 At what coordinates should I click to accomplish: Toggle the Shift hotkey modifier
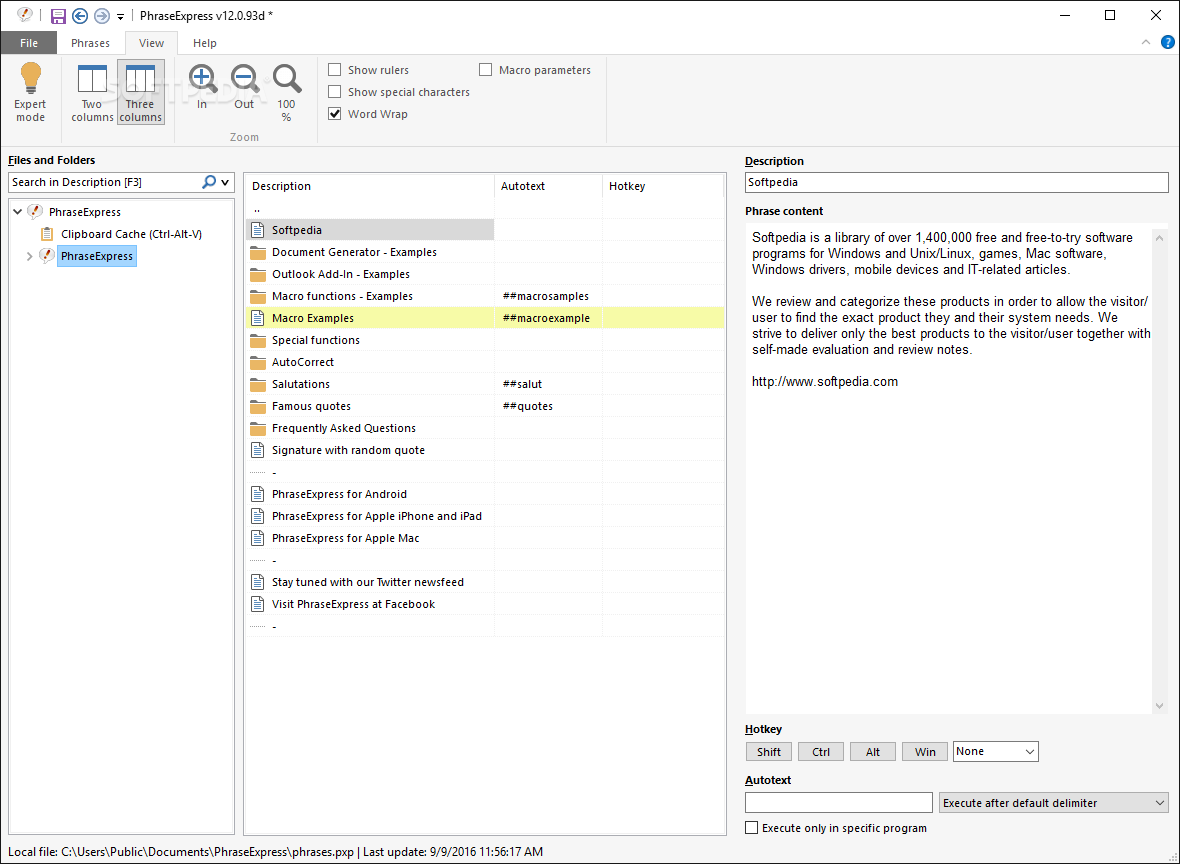point(768,752)
